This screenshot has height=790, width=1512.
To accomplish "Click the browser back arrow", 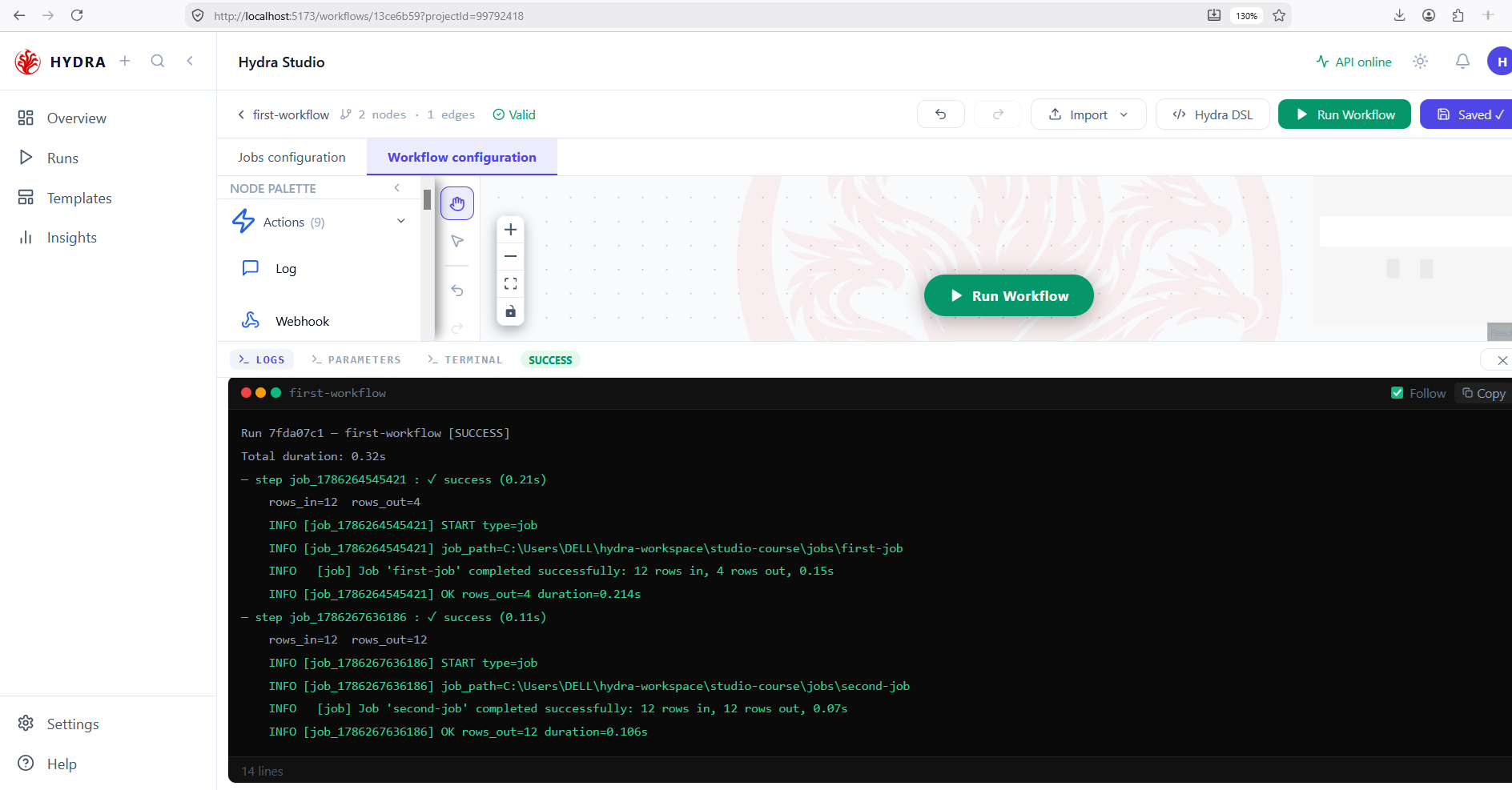I will (19, 15).
